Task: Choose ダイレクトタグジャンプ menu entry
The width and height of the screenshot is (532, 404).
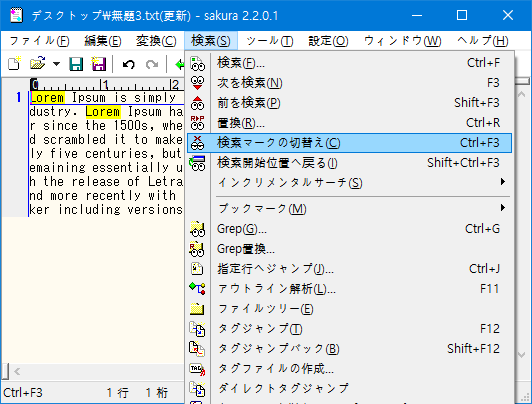Action: [349, 389]
